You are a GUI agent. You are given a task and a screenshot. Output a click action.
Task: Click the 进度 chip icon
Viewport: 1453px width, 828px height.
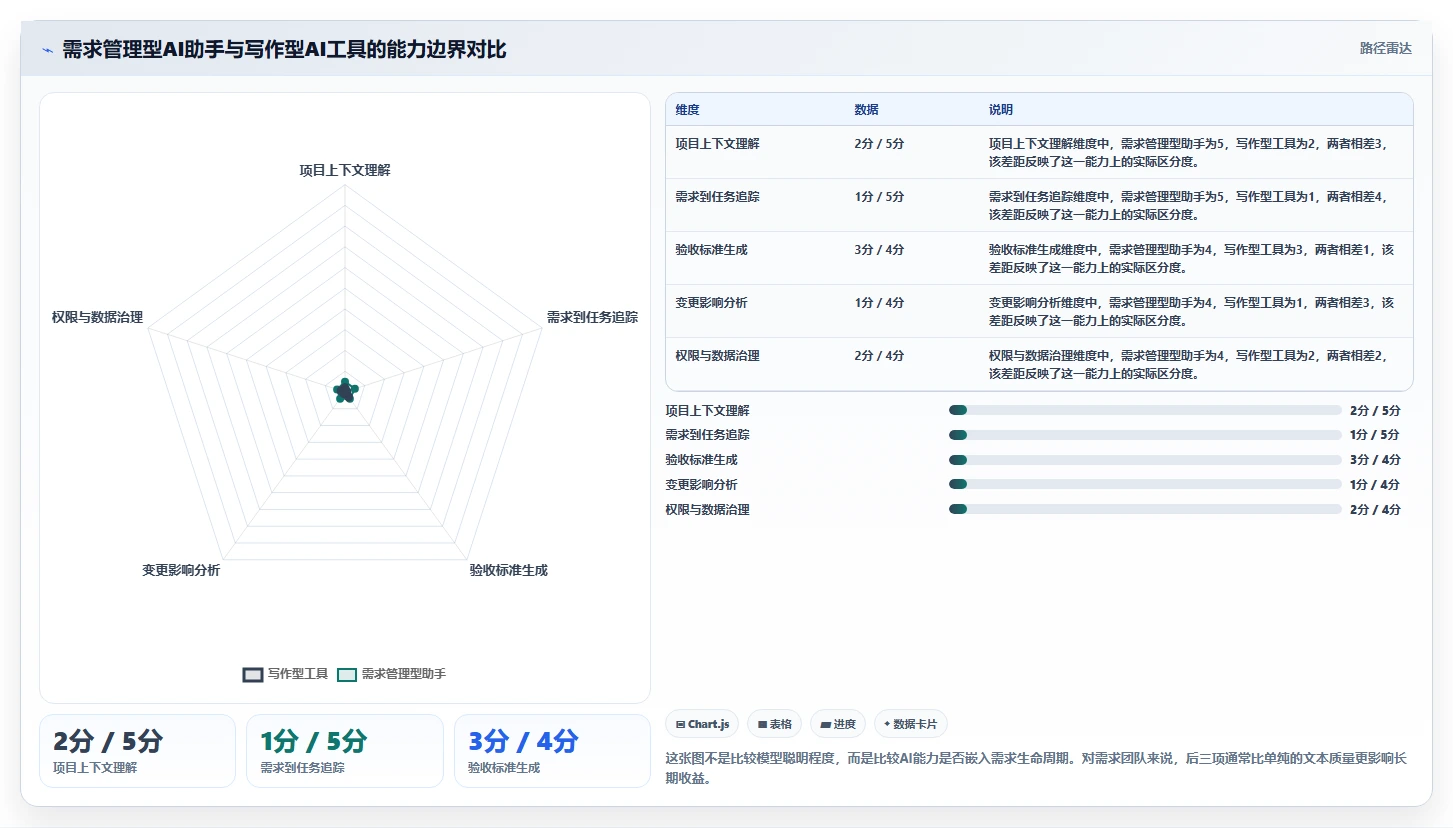(x=826, y=724)
